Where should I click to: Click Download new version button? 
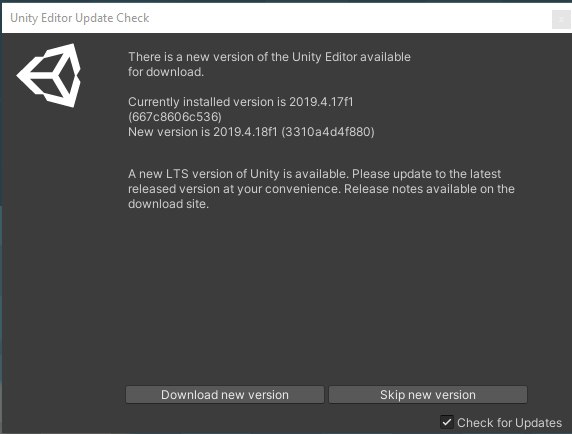(x=225, y=395)
